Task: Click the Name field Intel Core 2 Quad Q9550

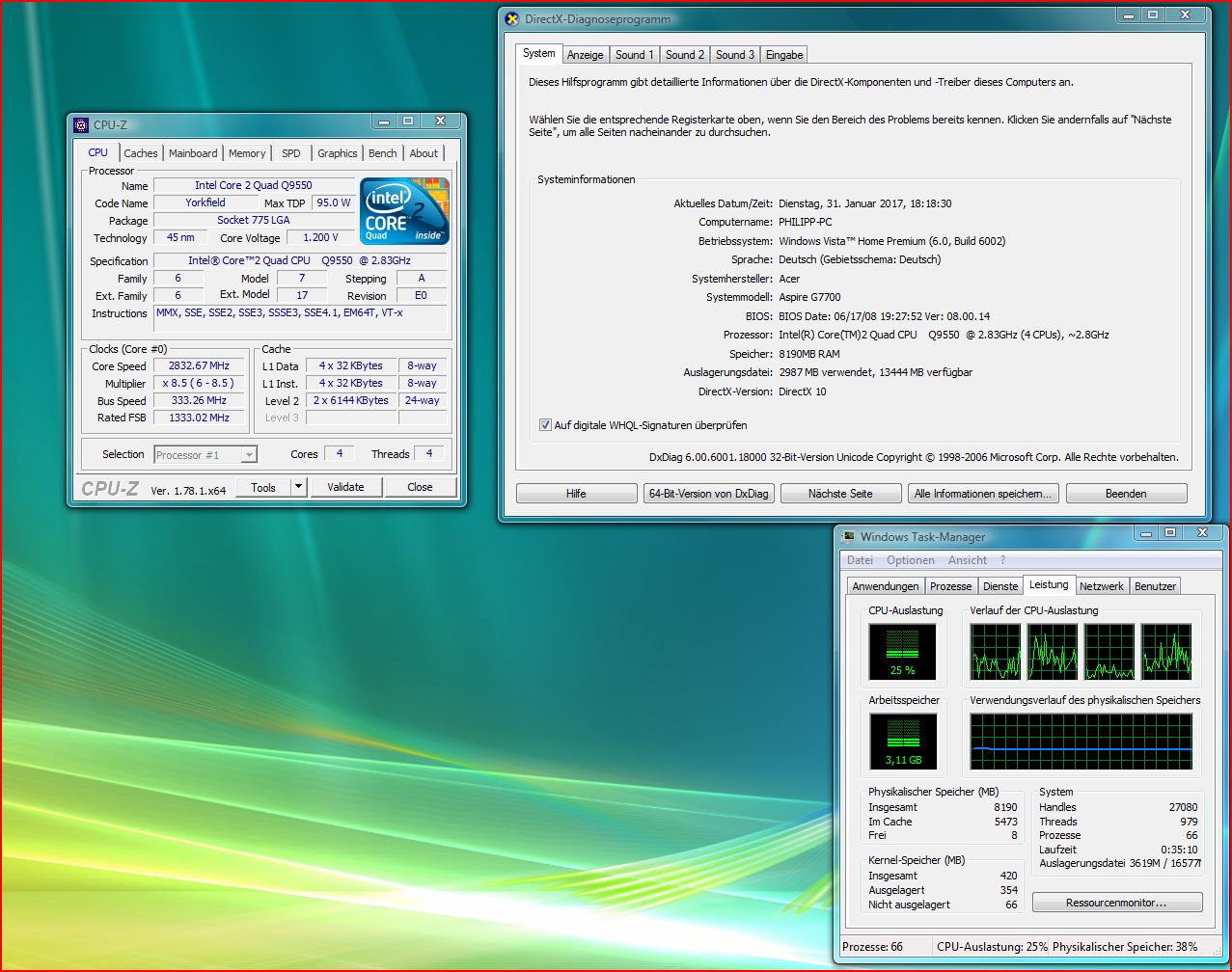Action: tap(254, 185)
